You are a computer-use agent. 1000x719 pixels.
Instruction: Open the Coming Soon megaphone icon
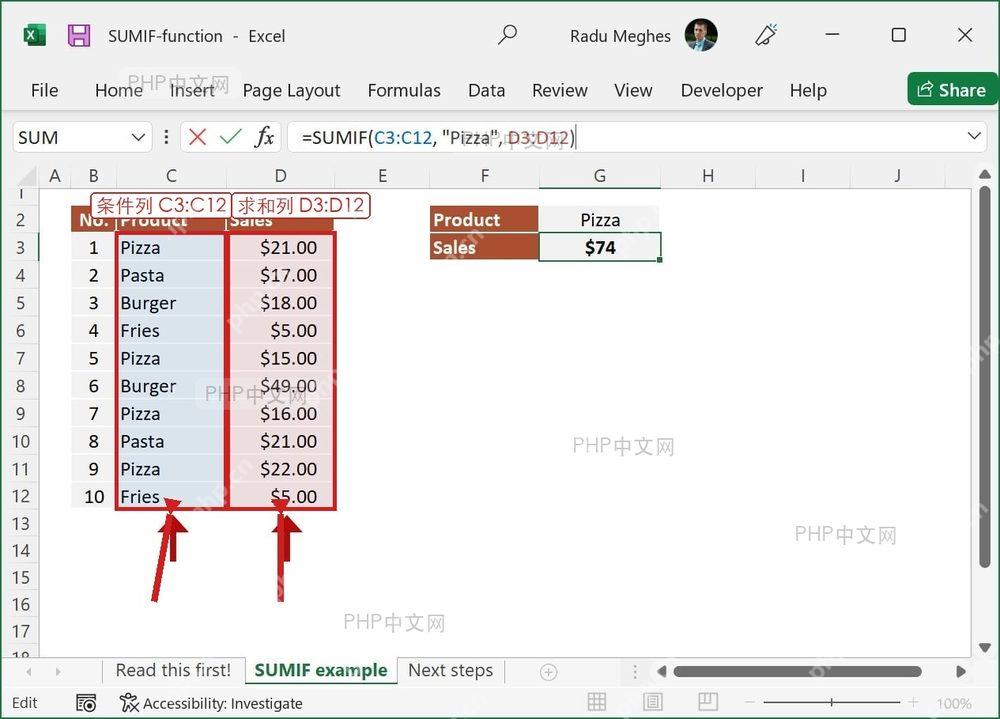click(x=766, y=35)
